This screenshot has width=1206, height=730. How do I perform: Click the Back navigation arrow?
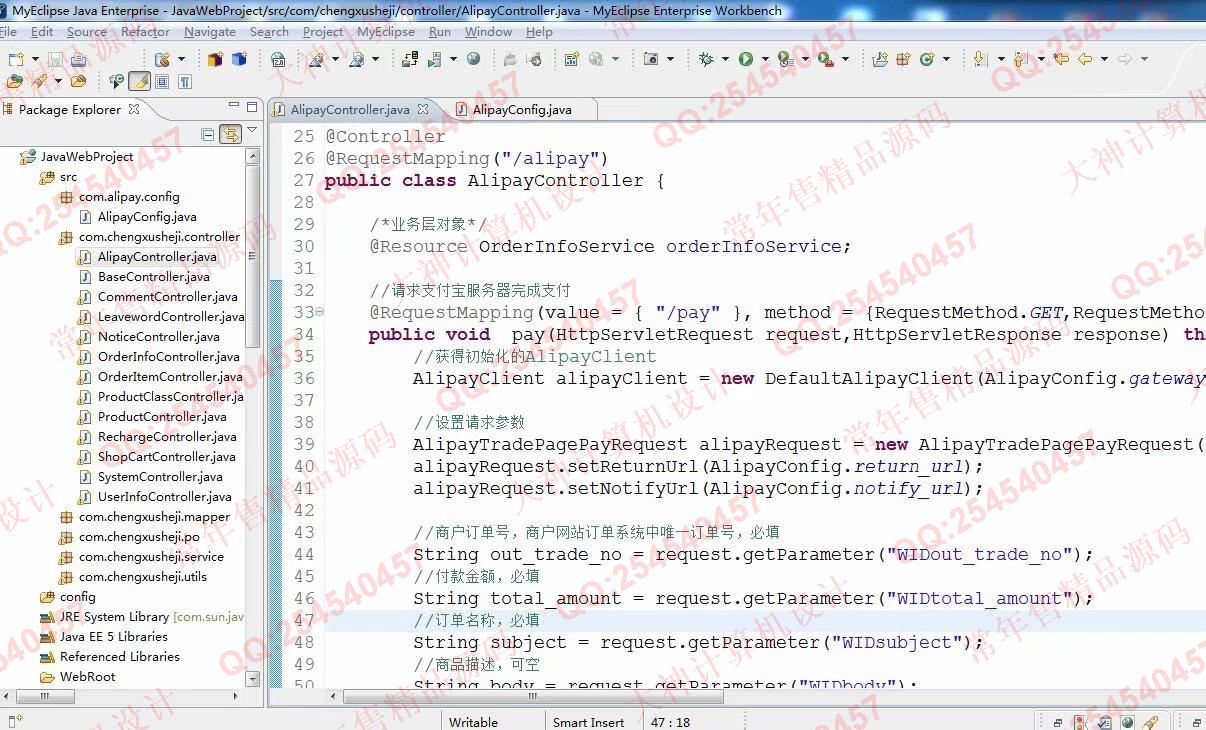coord(1084,59)
